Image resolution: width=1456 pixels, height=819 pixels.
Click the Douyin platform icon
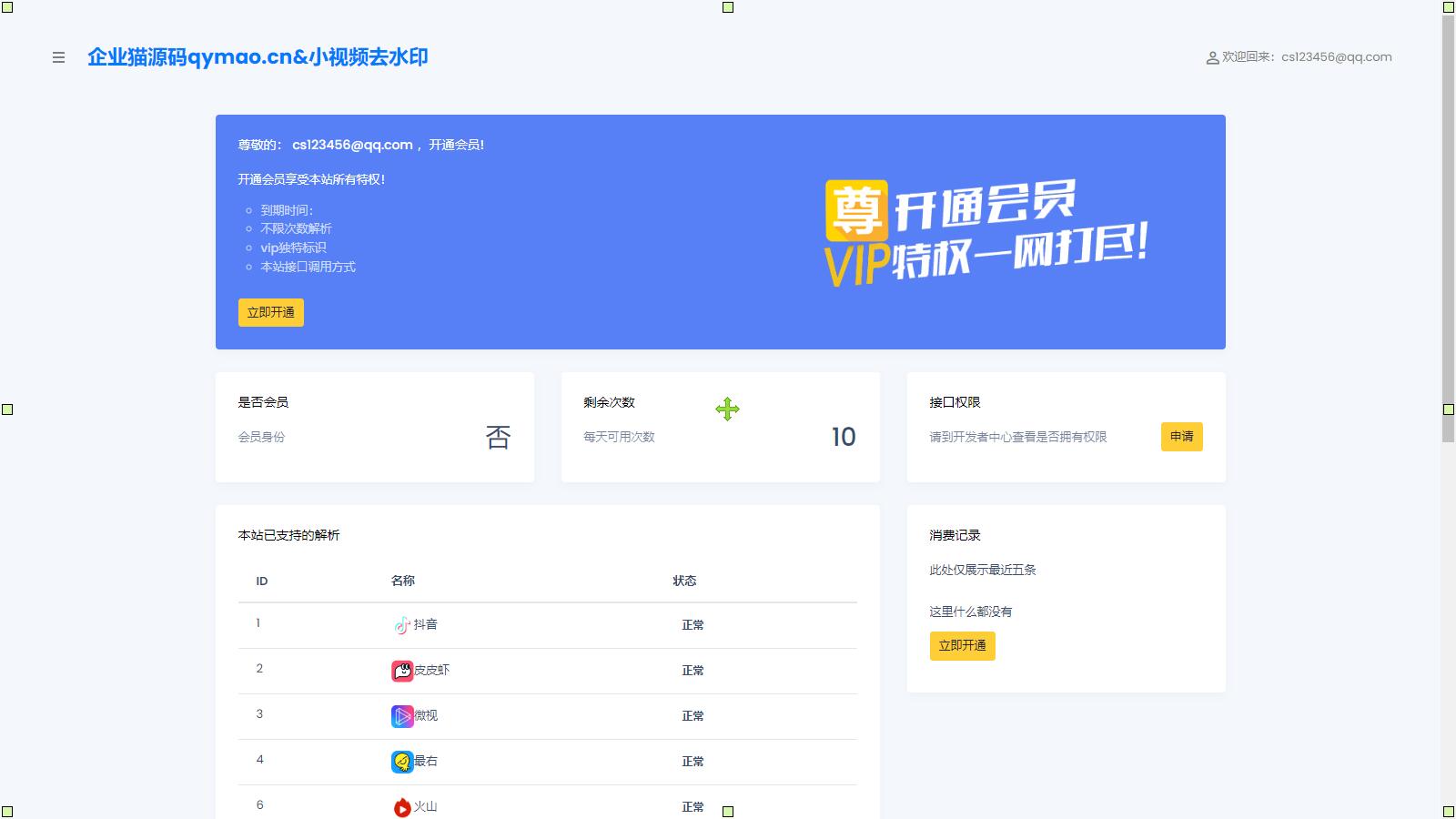401,625
